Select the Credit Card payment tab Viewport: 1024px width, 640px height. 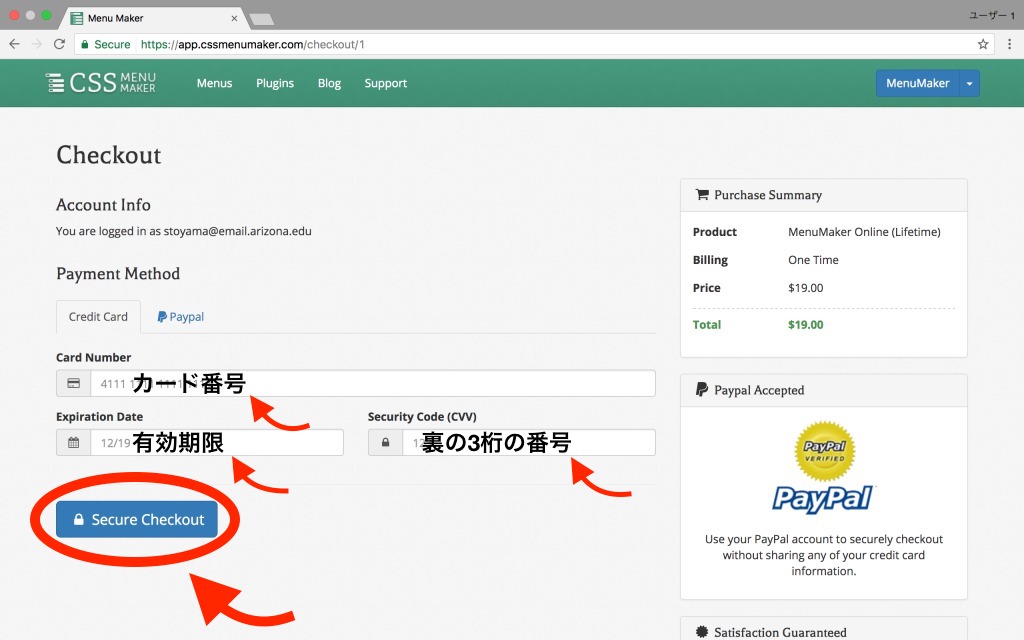[98, 317]
